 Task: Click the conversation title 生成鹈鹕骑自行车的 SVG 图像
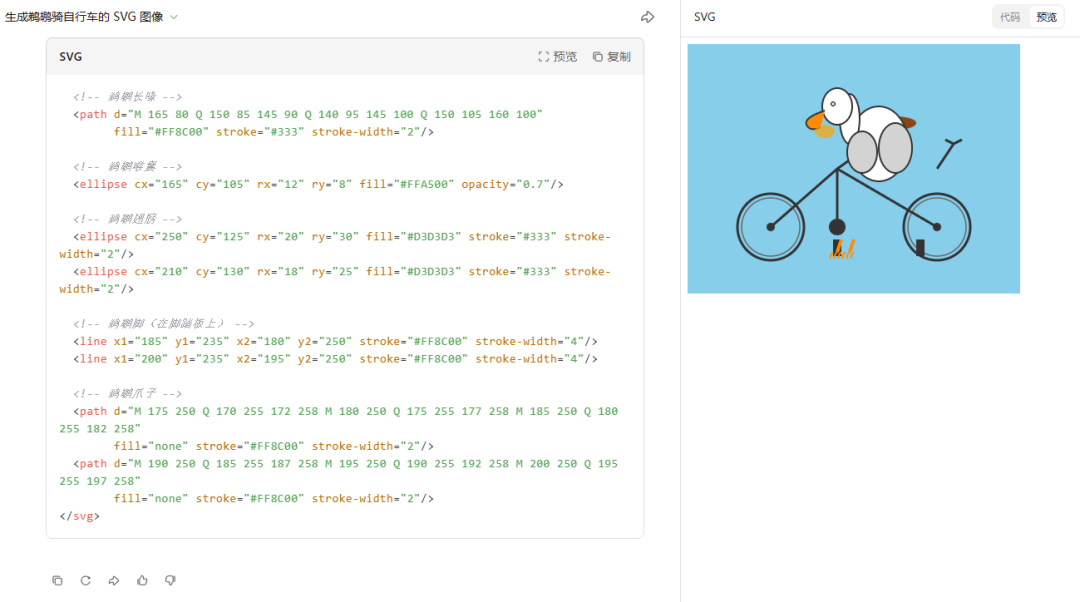coord(84,17)
